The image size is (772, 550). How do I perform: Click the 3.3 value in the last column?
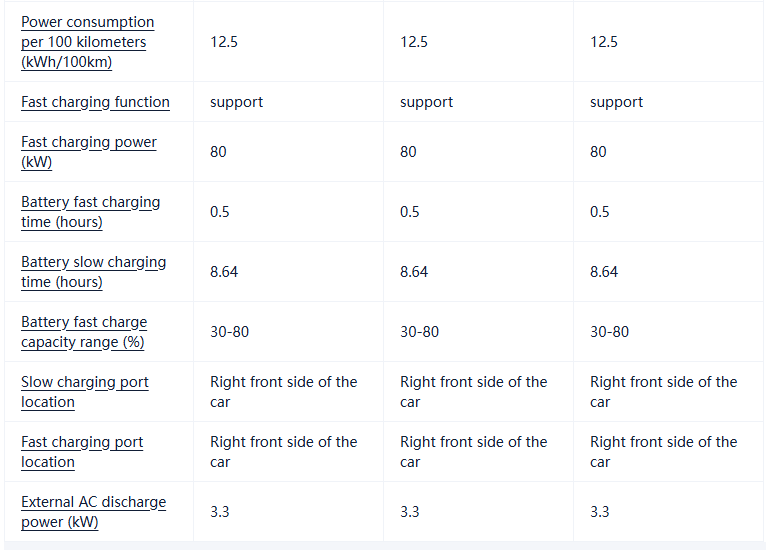600,512
